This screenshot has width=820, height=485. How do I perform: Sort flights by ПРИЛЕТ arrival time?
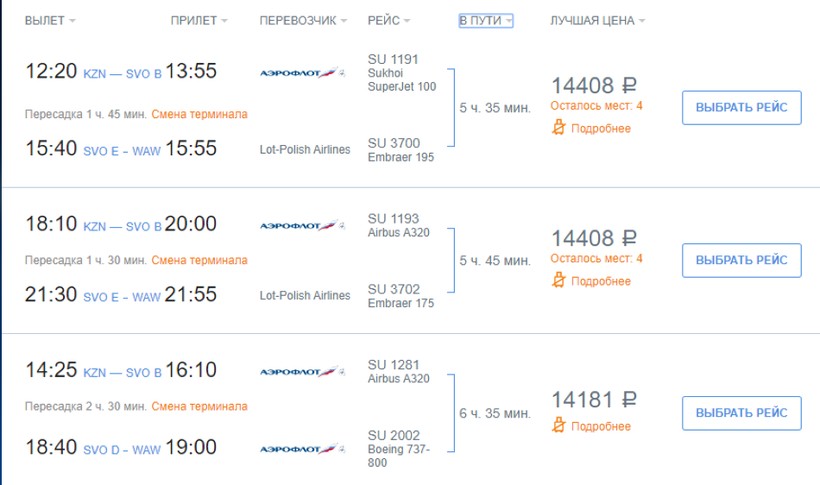pyautogui.click(x=199, y=21)
